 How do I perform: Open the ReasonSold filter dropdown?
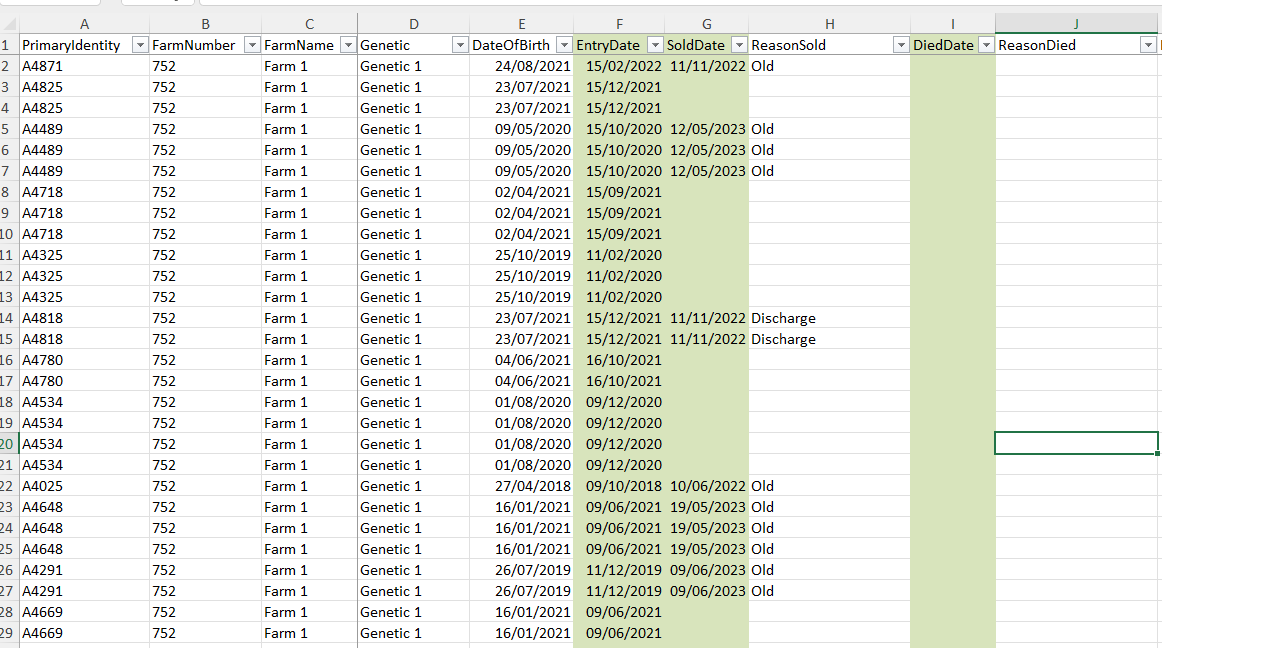(900, 45)
